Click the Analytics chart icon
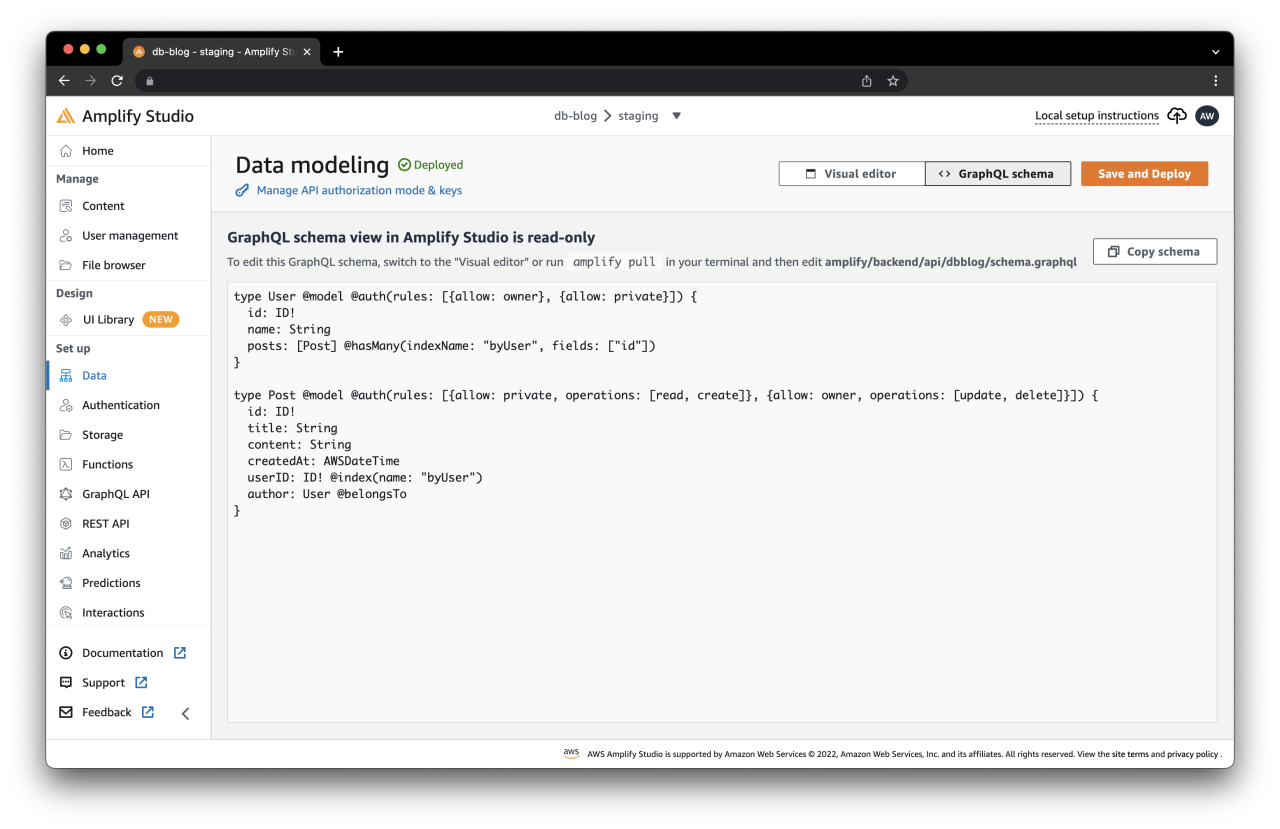Viewport: 1280px width, 829px height. point(66,553)
